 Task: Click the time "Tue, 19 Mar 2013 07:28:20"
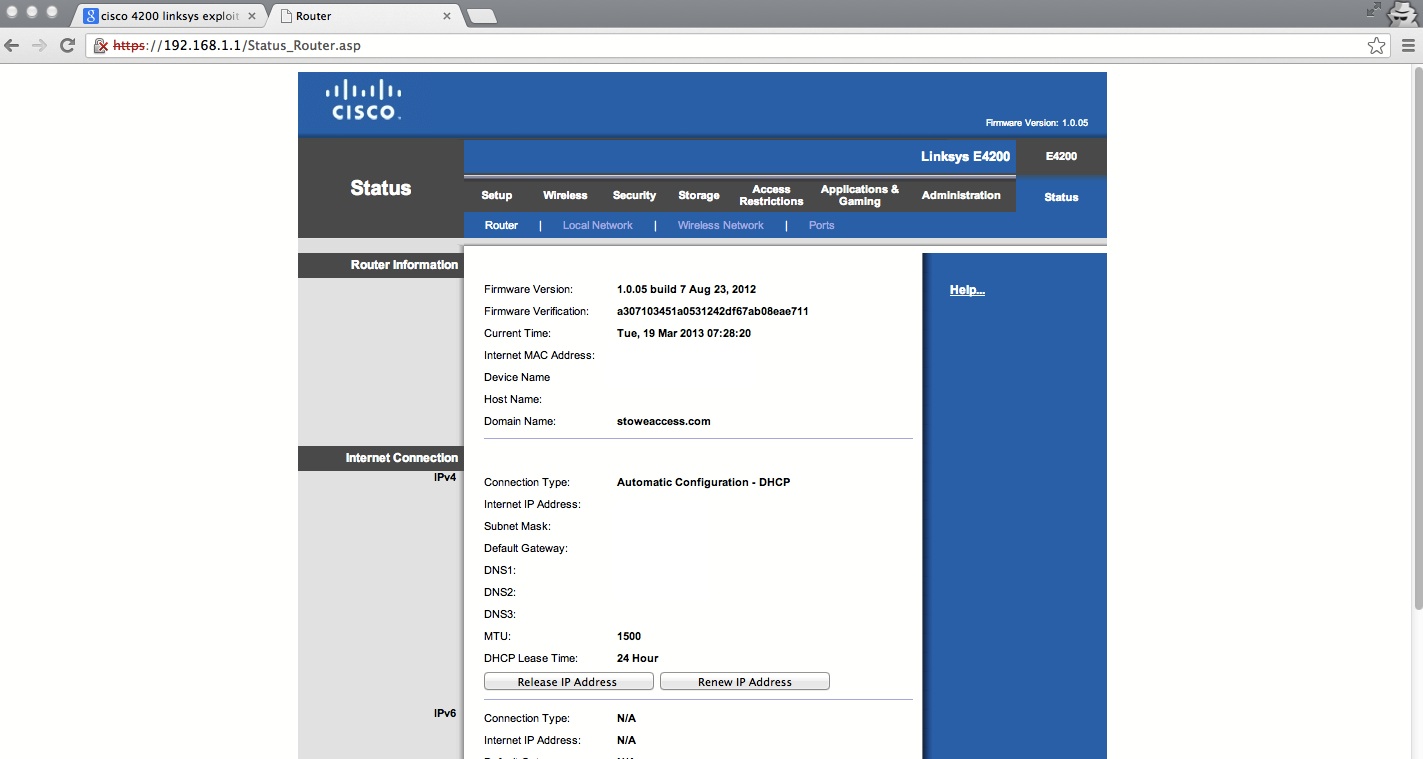point(684,333)
